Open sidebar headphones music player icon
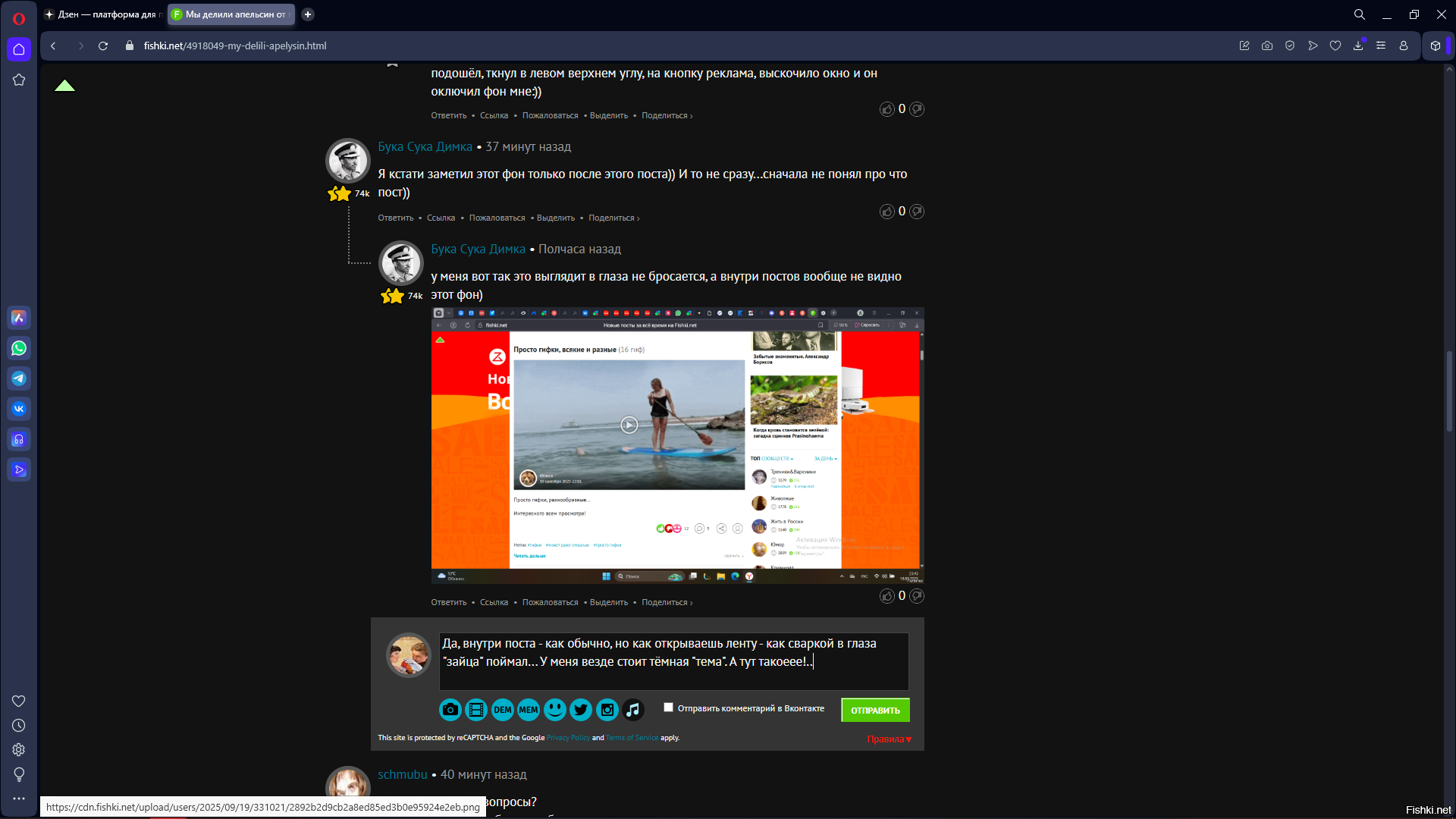 point(19,439)
